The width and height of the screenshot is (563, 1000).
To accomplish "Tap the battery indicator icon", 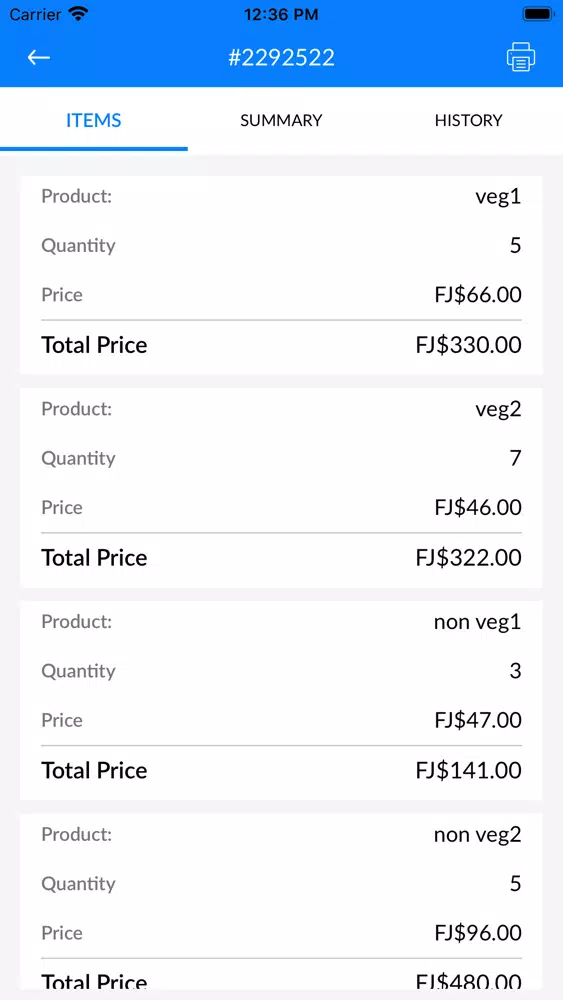I will point(538,14).
